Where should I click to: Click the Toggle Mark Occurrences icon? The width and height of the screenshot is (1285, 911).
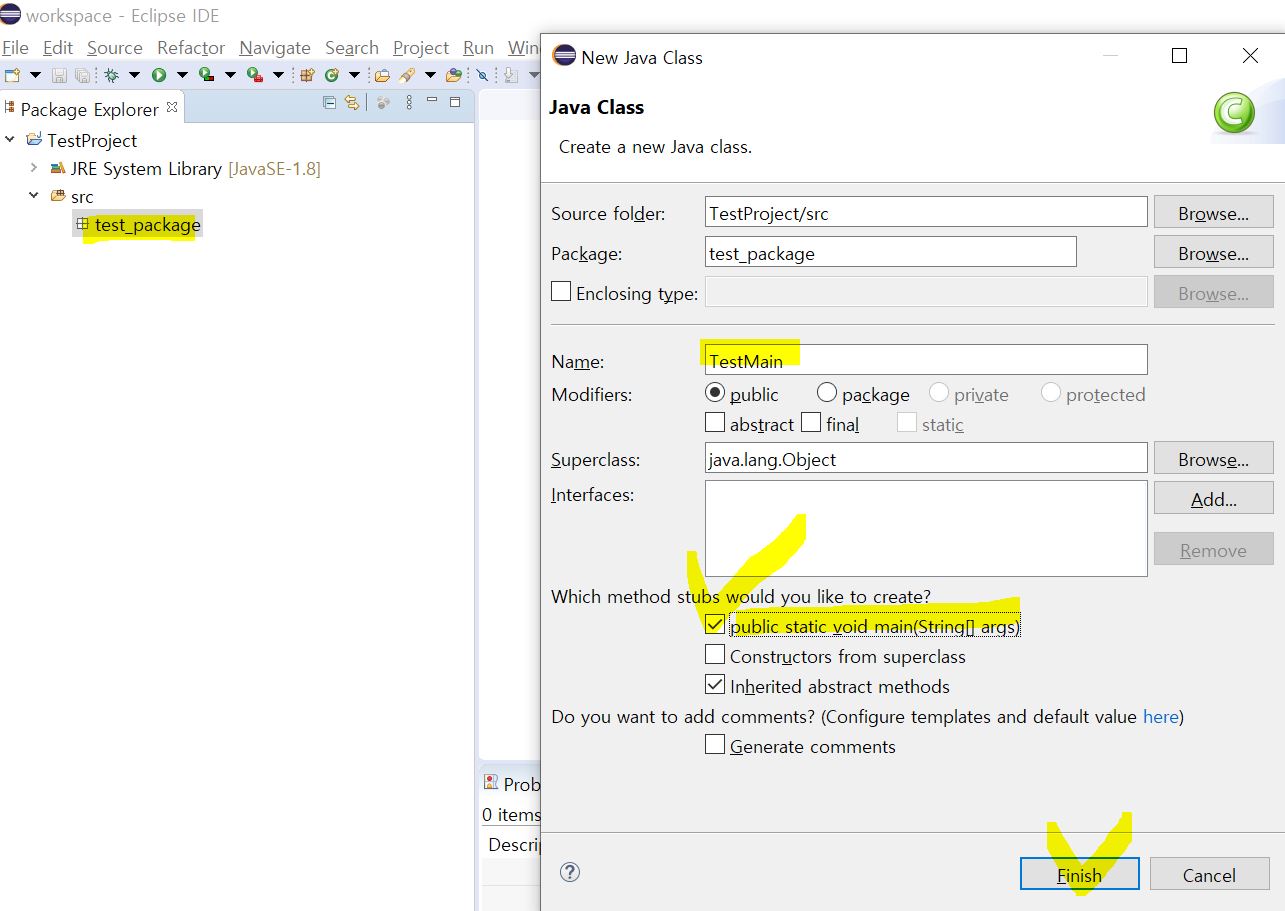(x=482, y=75)
